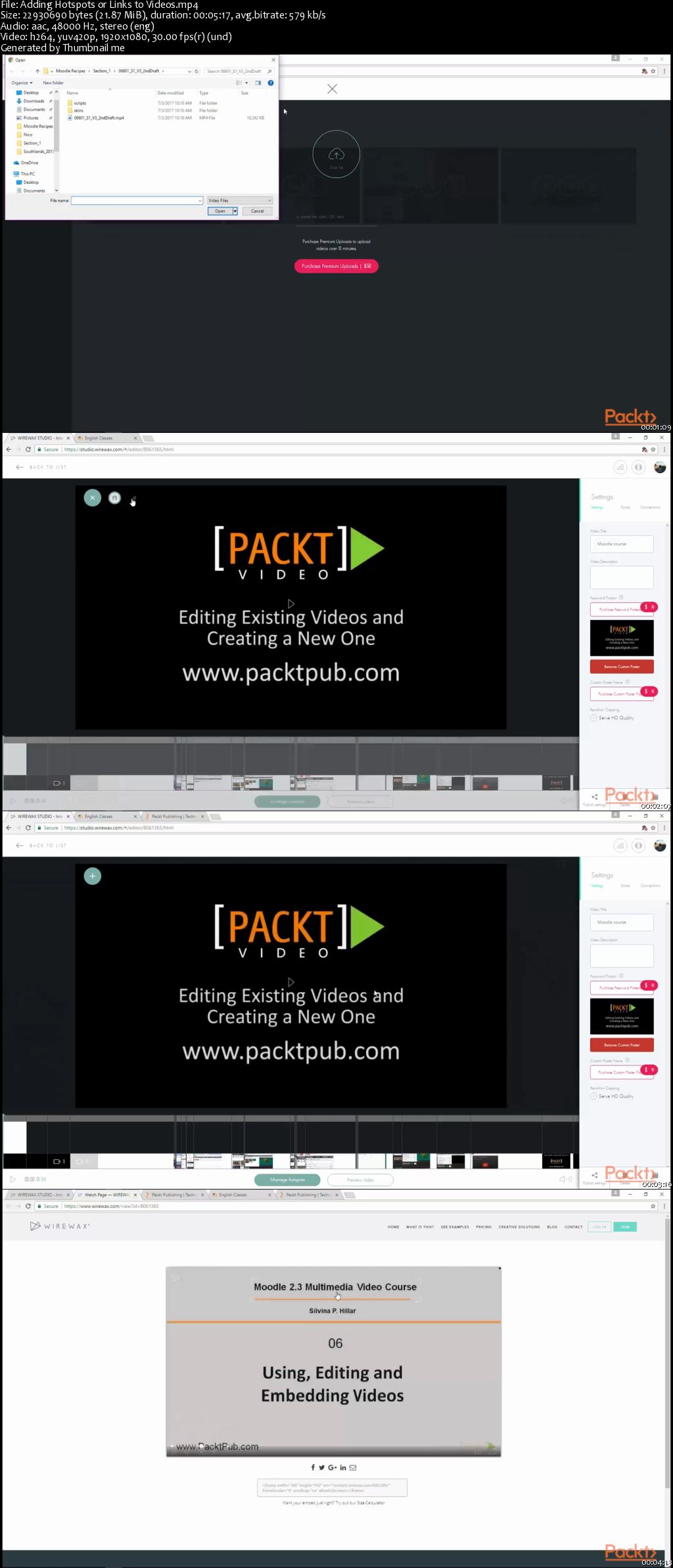Open the Size Calculator link under the embed code
This screenshot has height=1568, width=673.
[369, 1502]
